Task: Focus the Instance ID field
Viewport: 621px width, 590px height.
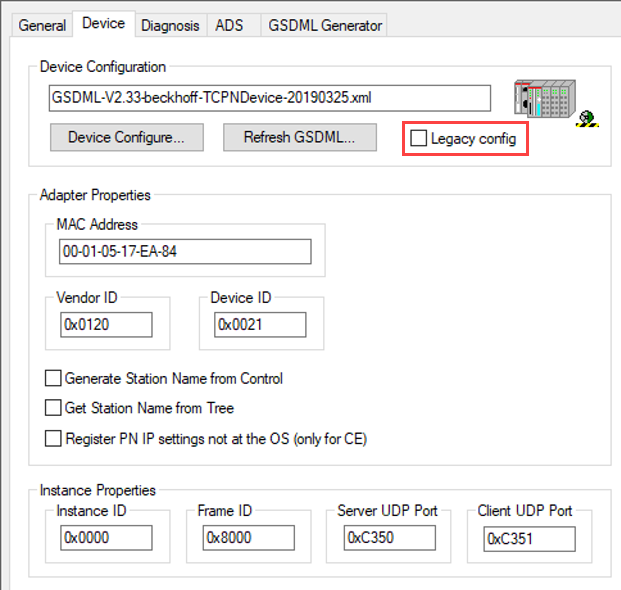Action: tap(105, 538)
